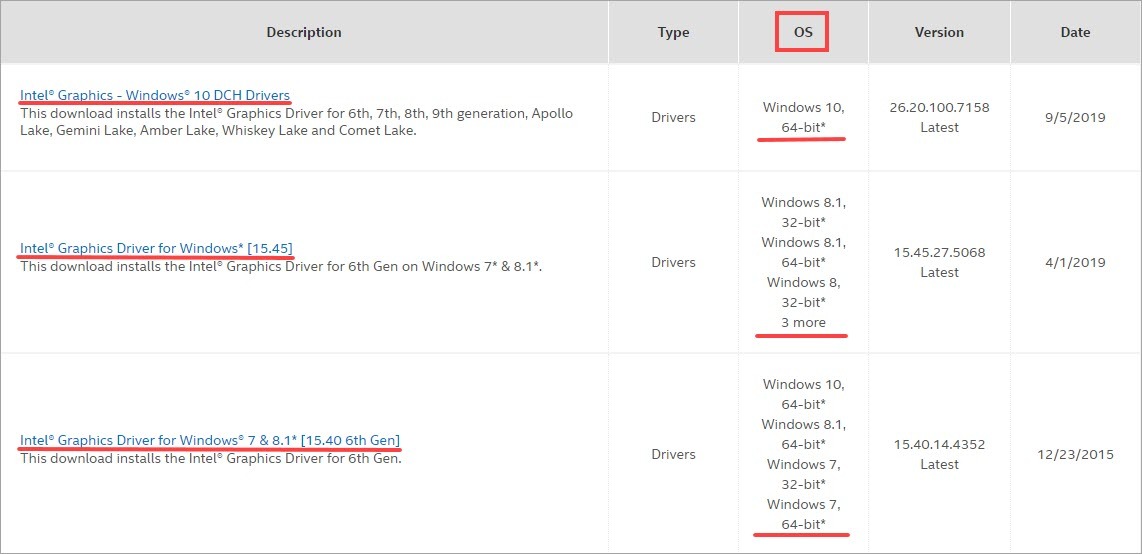The height and width of the screenshot is (554, 1142).
Task: Open Intel Graphics Windows 10 DCH Drivers link
Action: click(x=155, y=95)
